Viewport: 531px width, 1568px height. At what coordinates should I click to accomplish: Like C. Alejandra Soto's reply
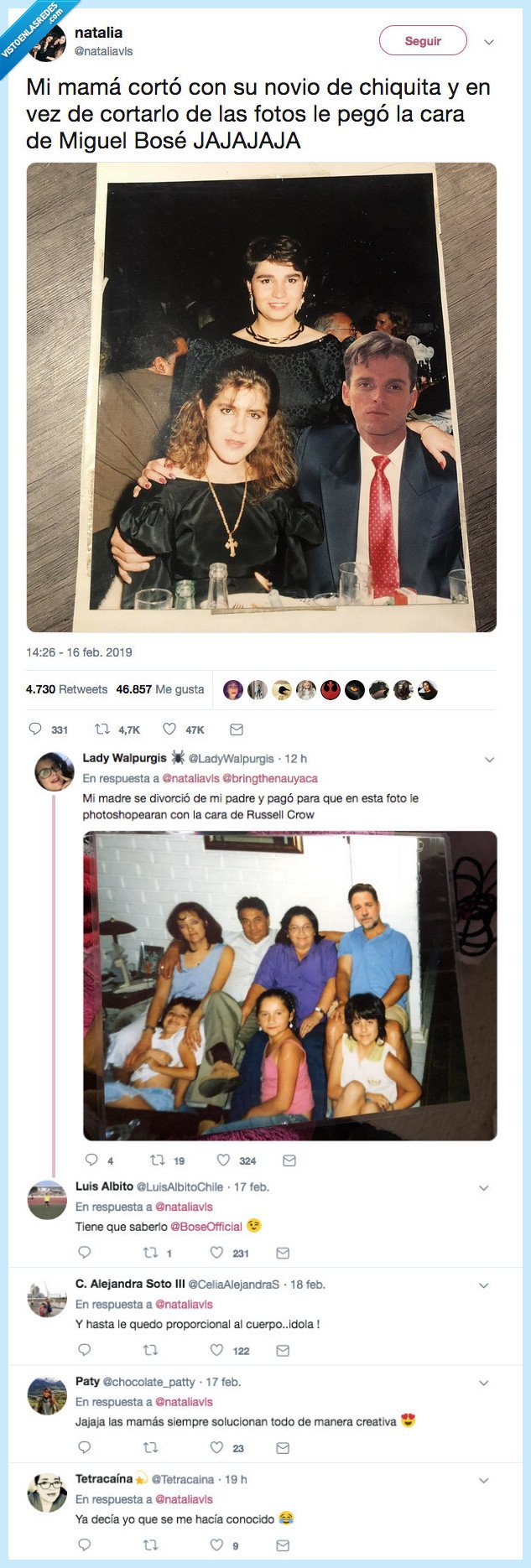(216, 1350)
